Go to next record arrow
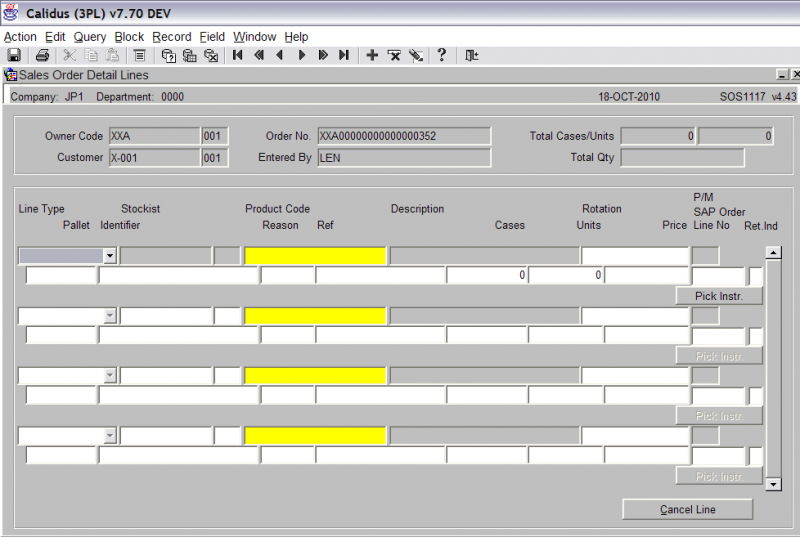 302,55
